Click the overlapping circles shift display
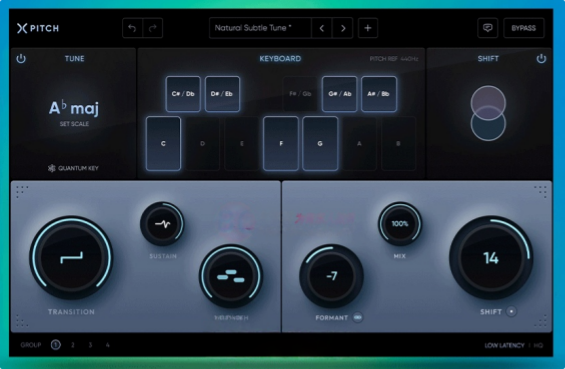Viewport: 565px width, 369px height. (488, 113)
